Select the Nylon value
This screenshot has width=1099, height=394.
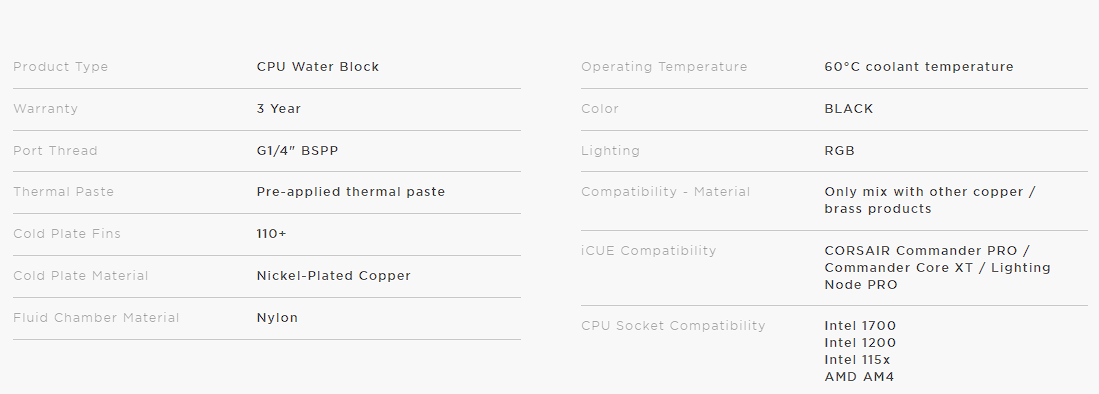pyautogui.click(x=278, y=318)
